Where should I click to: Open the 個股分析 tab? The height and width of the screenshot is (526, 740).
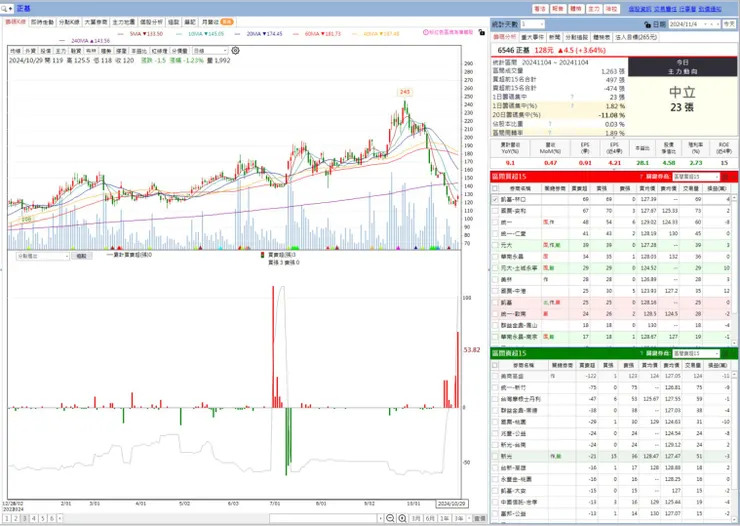tap(151, 22)
